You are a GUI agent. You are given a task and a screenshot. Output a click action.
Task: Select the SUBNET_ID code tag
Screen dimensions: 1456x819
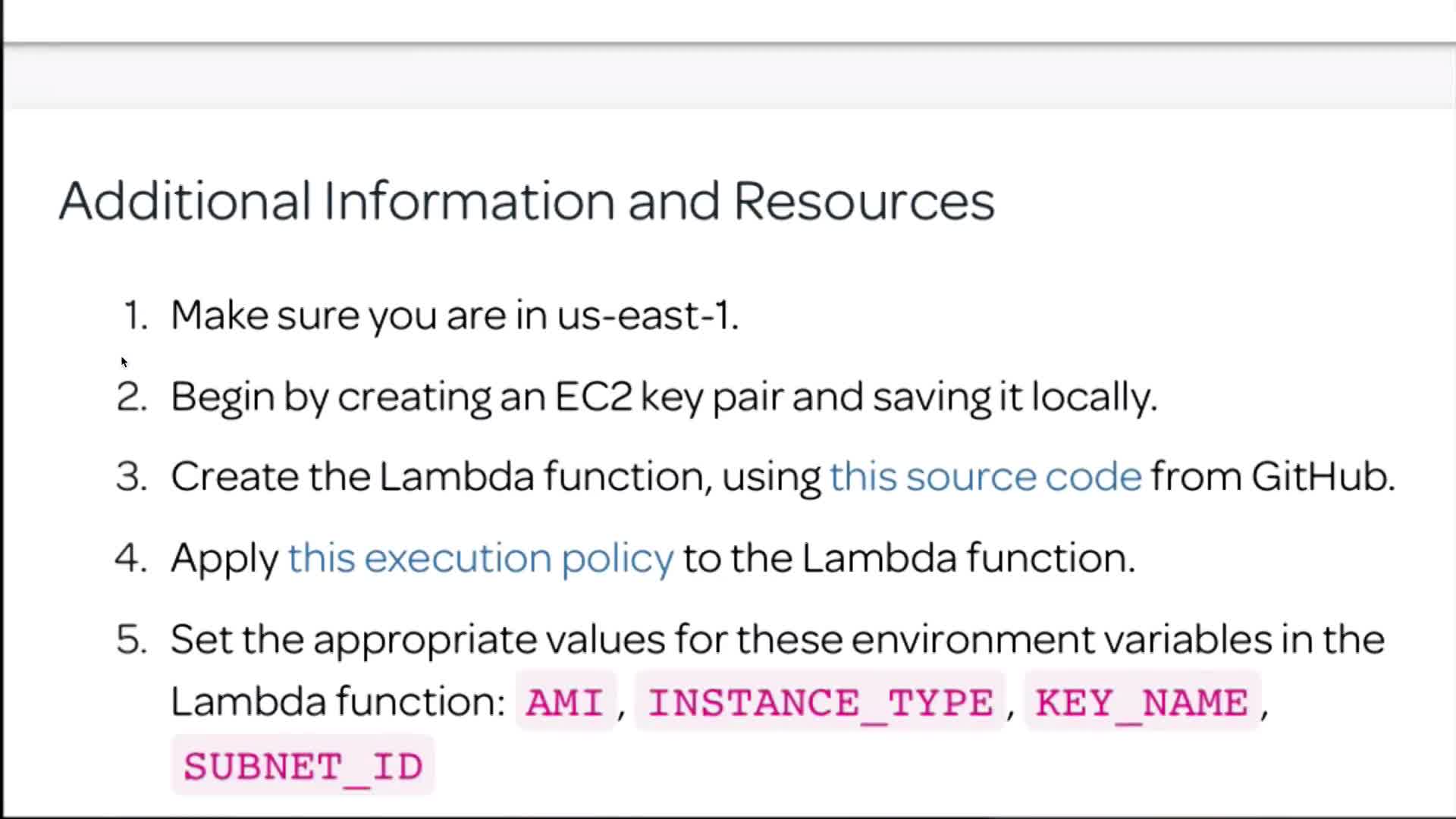tap(303, 766)
